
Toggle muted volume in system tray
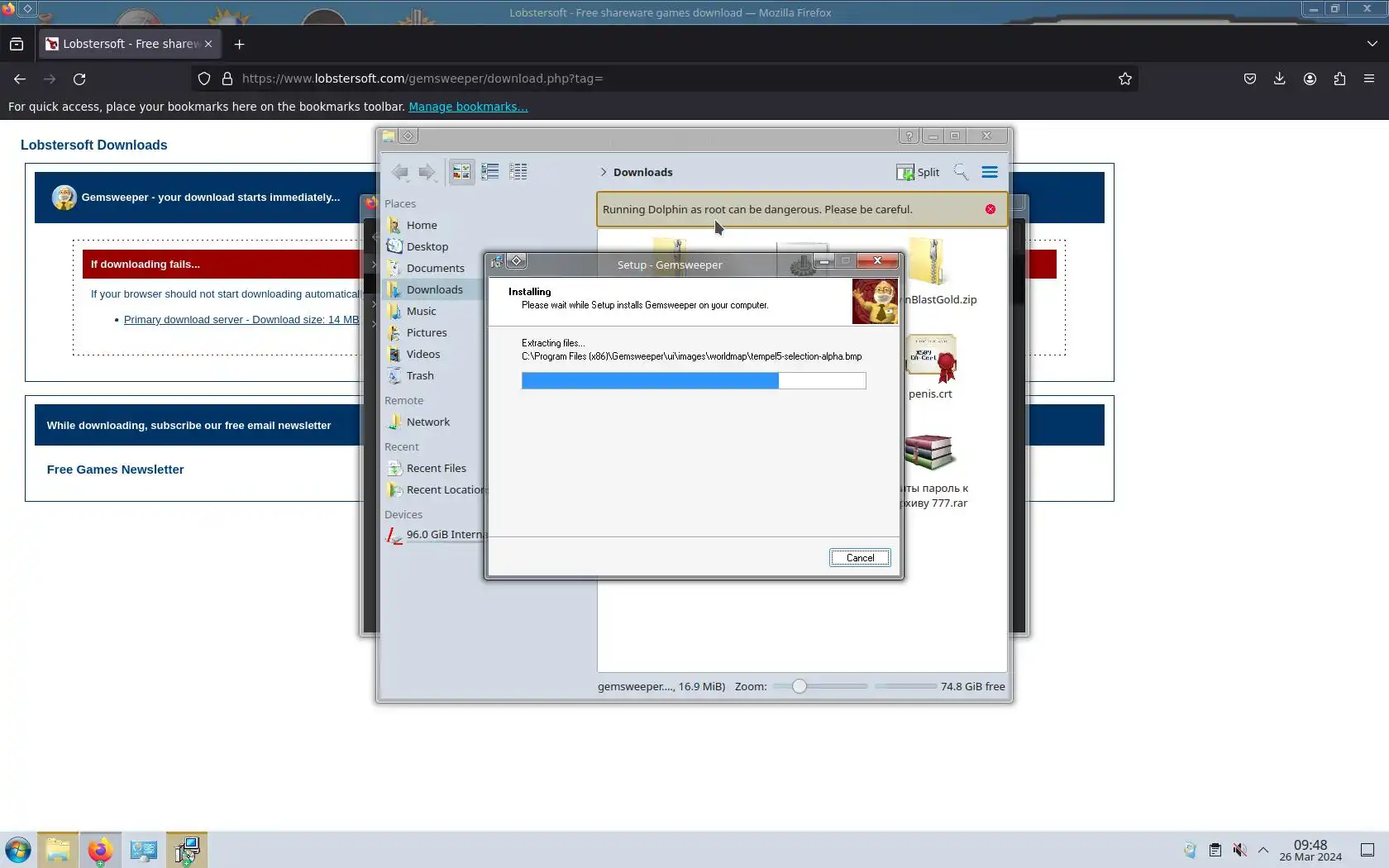[1239, 850]
